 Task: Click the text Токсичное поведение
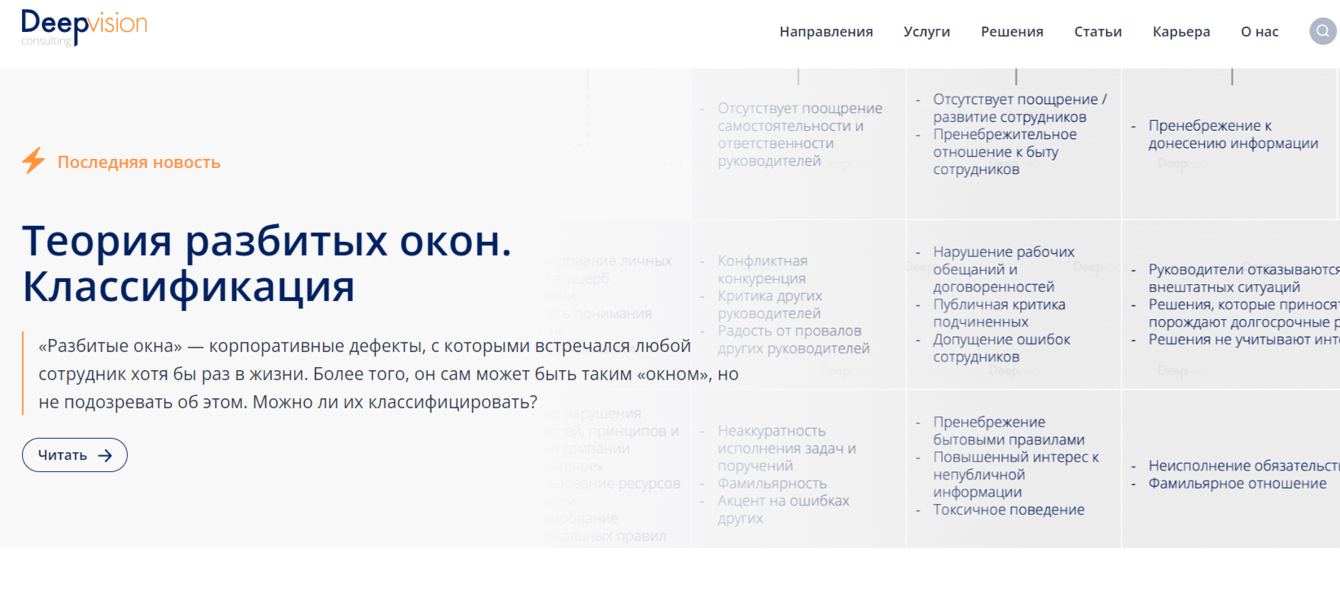coord(1009,509)
